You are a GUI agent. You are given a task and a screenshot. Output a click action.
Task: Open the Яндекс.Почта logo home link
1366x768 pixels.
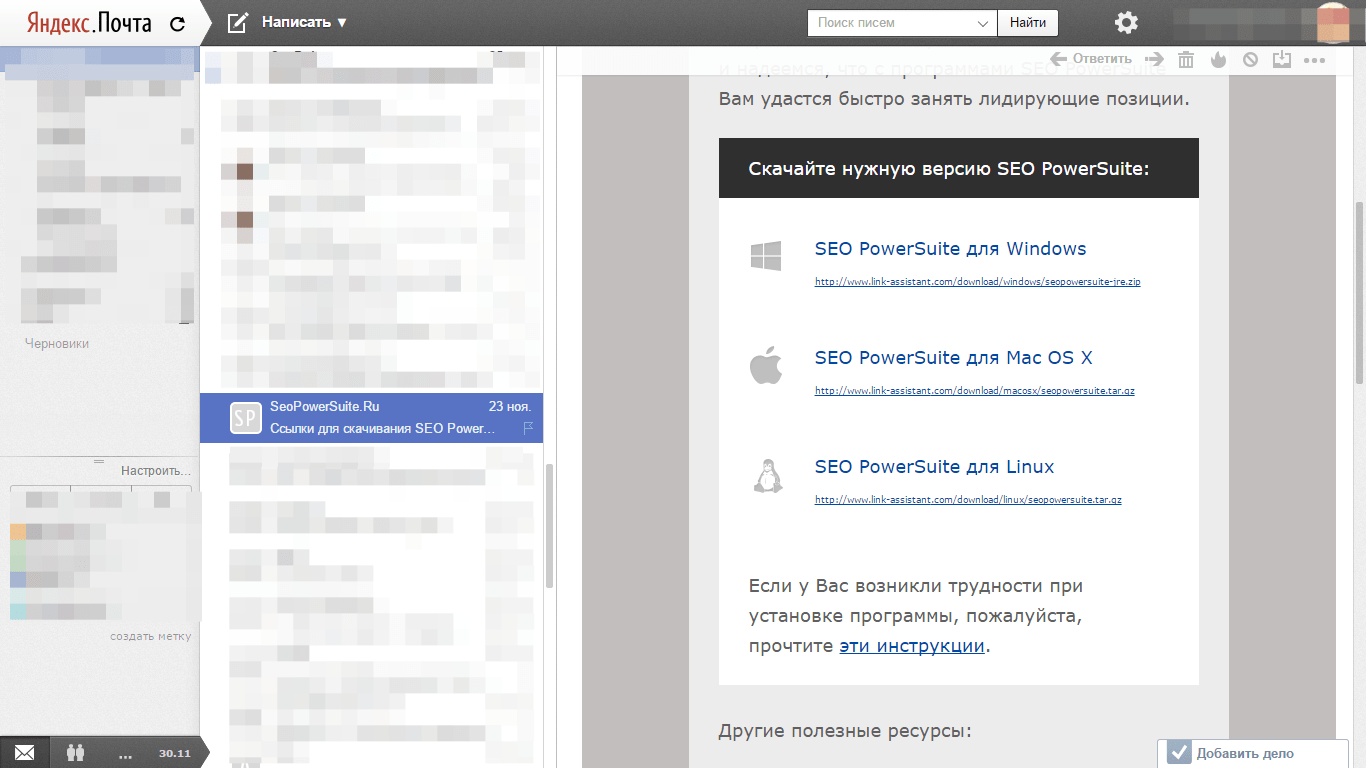89,23
